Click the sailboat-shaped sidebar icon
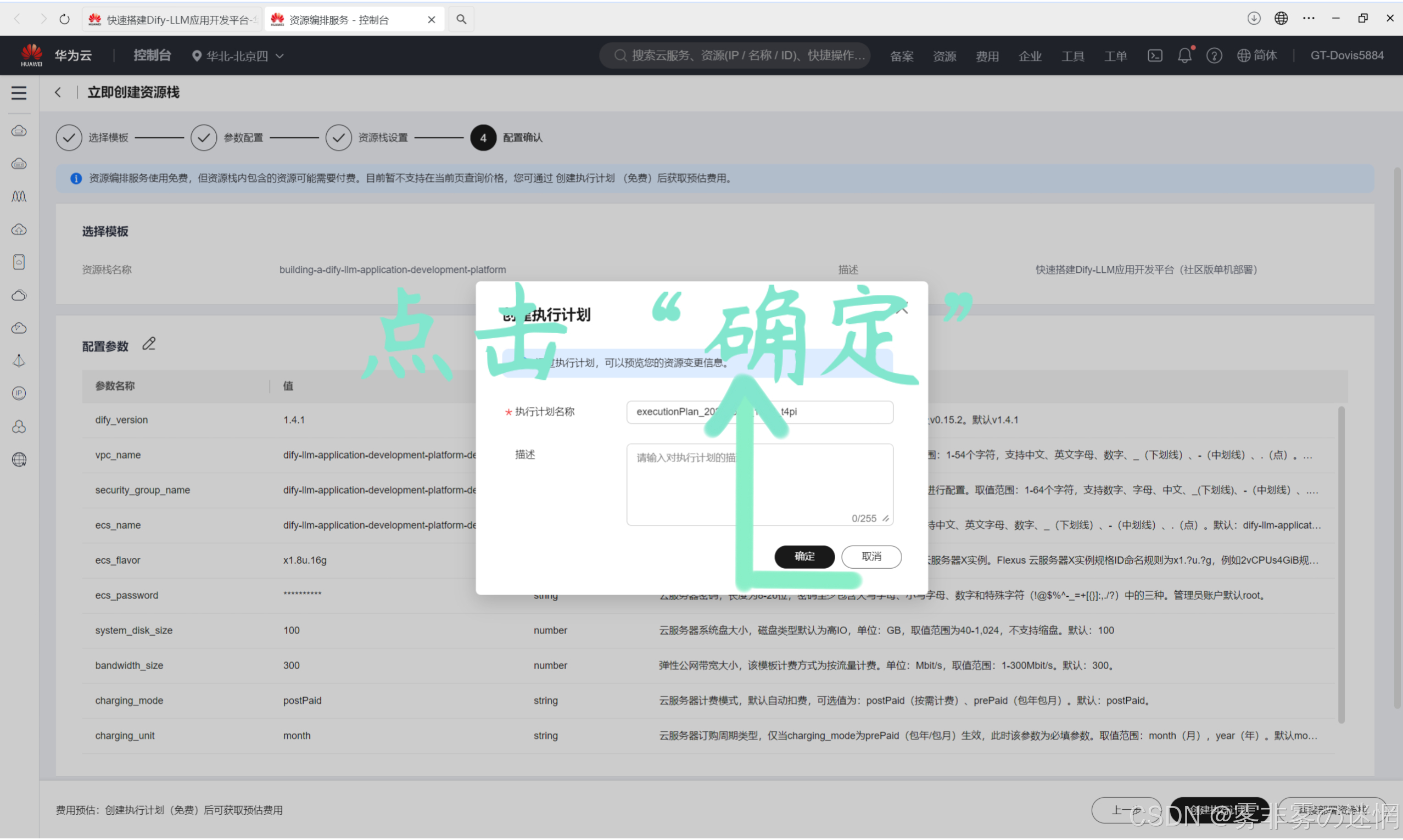This screenshot has height=840, width=1403. 19,361
